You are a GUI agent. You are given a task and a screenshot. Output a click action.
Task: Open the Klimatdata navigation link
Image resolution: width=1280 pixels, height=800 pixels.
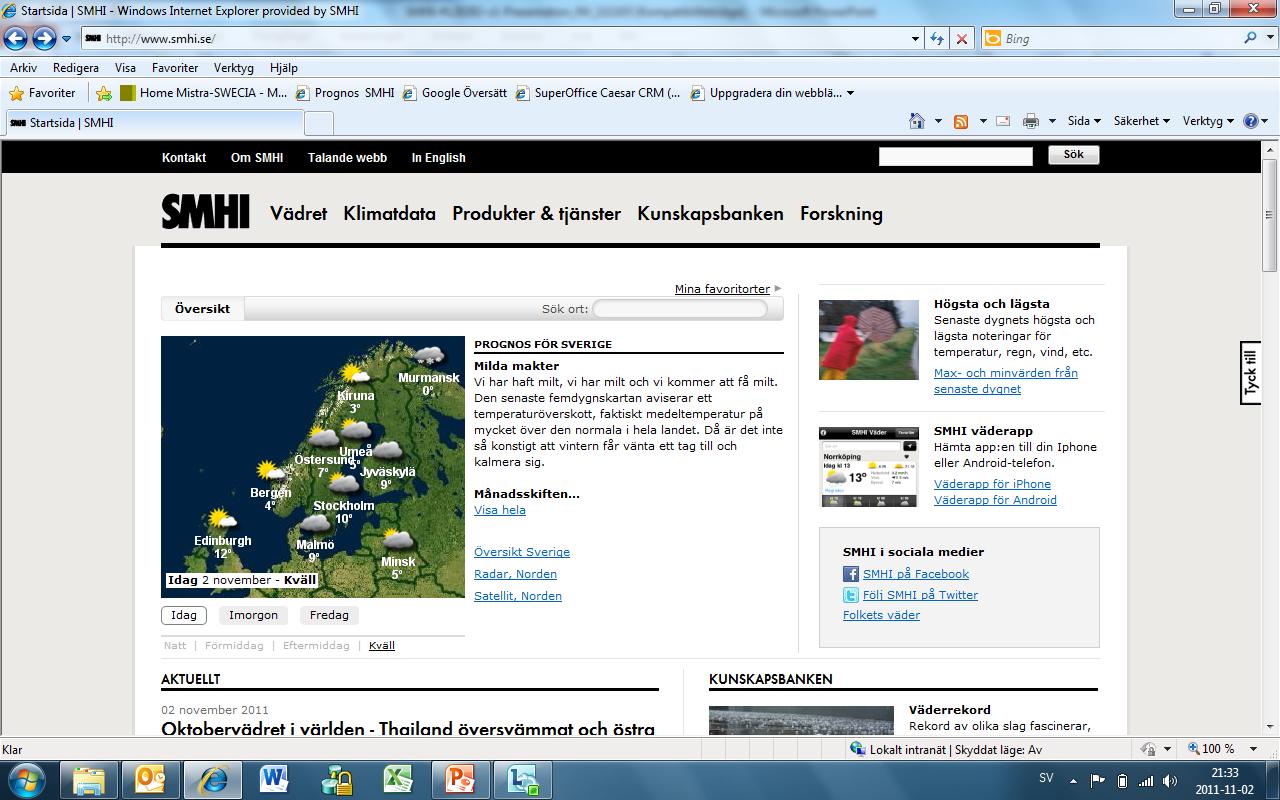(x=389, y=213)
